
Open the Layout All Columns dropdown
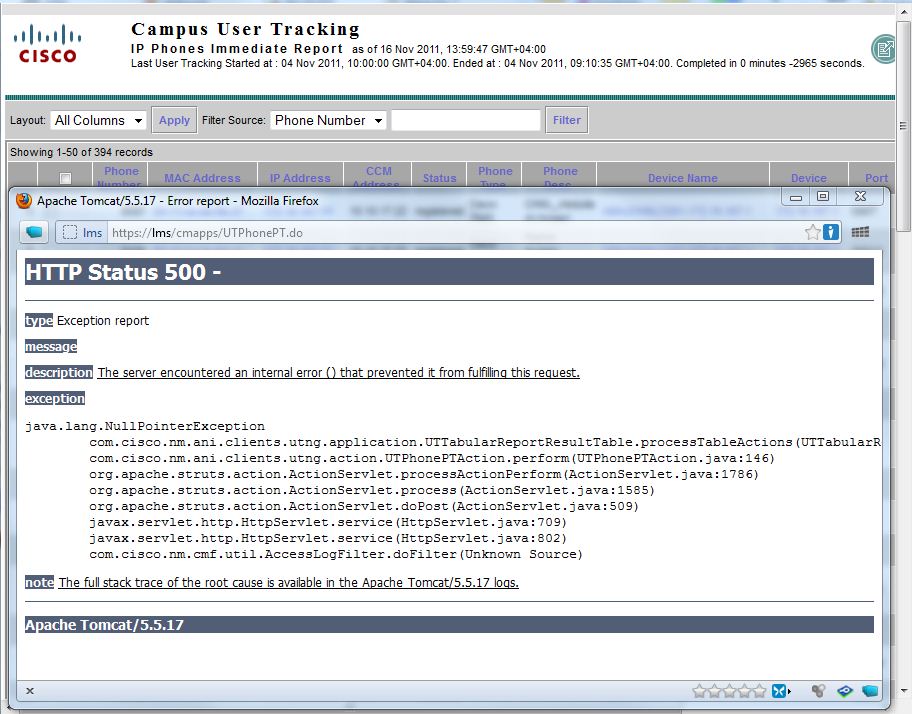tap(98, 120)
